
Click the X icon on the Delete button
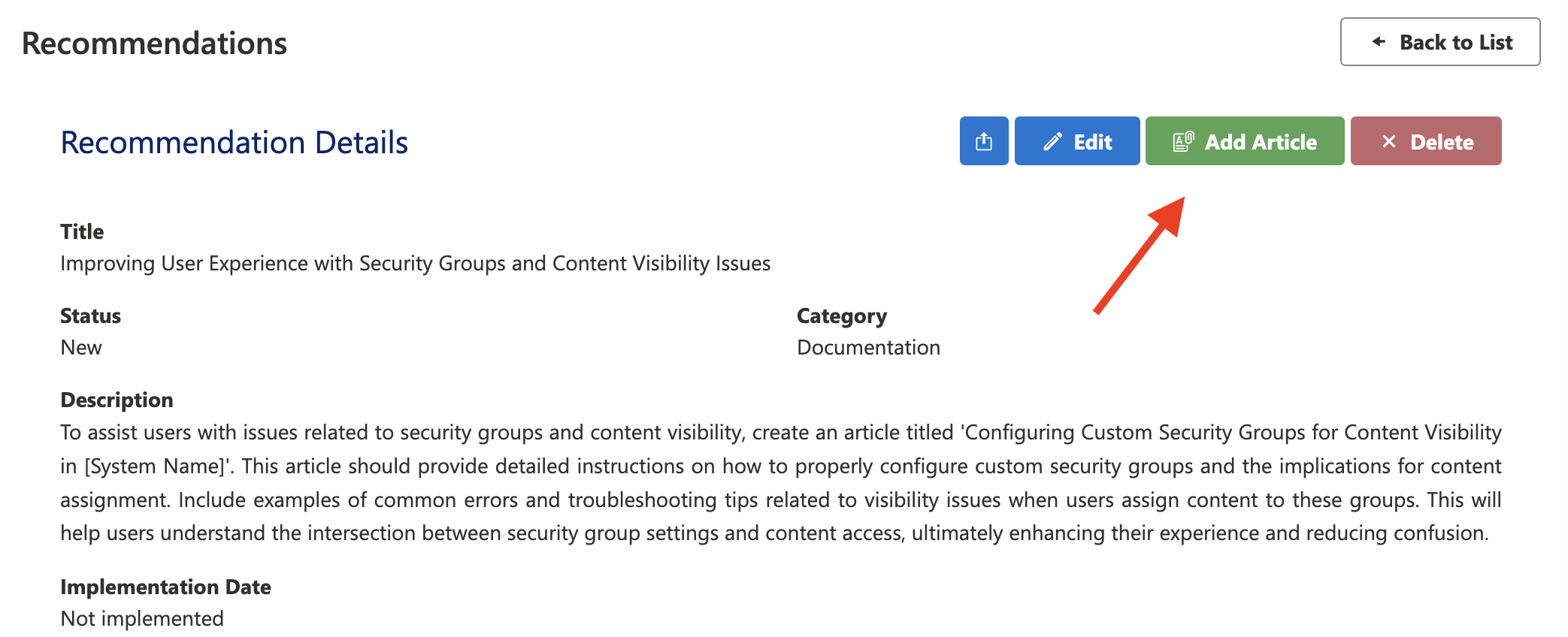point(1390,140)
